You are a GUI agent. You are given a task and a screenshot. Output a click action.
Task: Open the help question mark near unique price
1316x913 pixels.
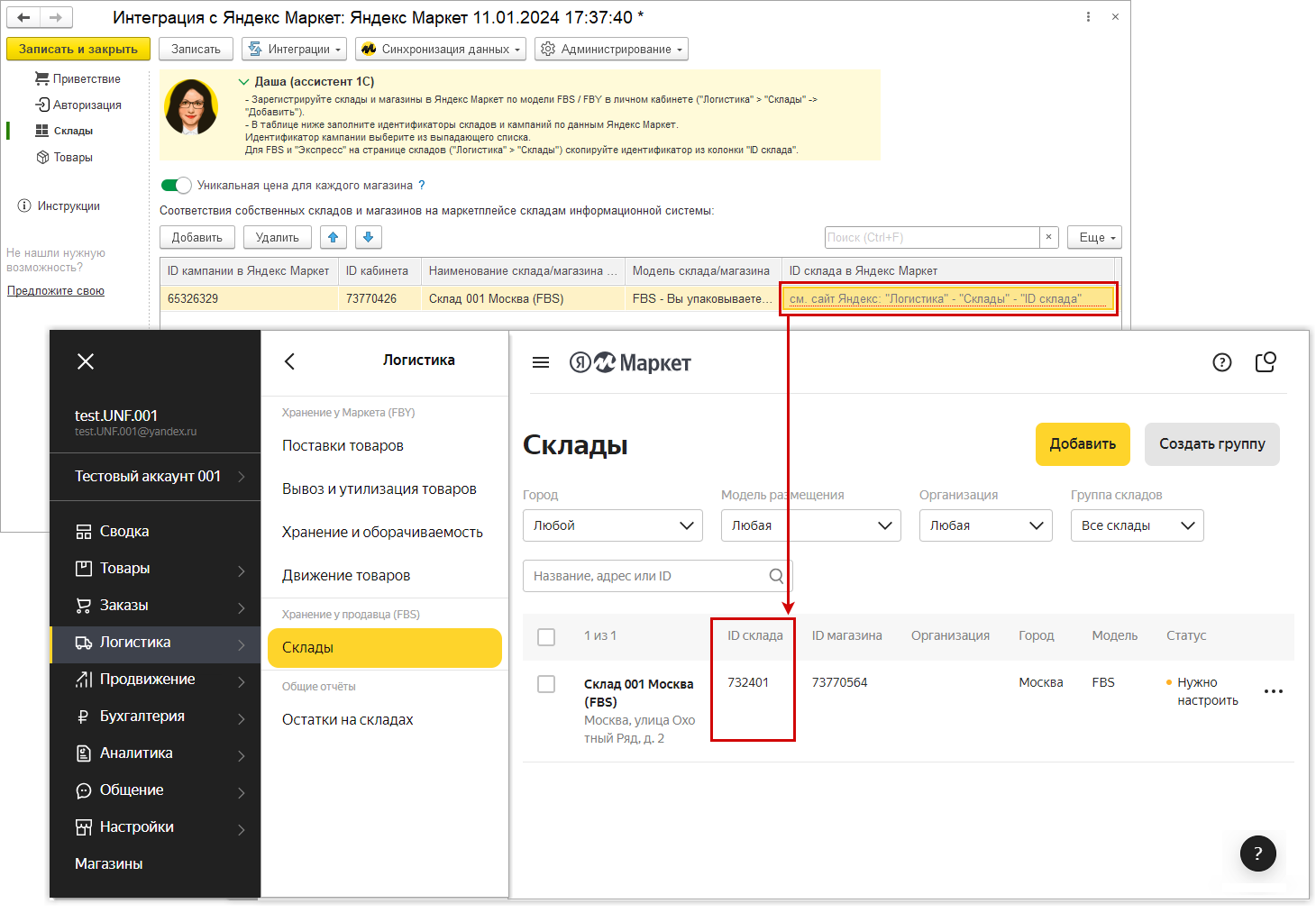pyautogui.click(x=421, y=185)
